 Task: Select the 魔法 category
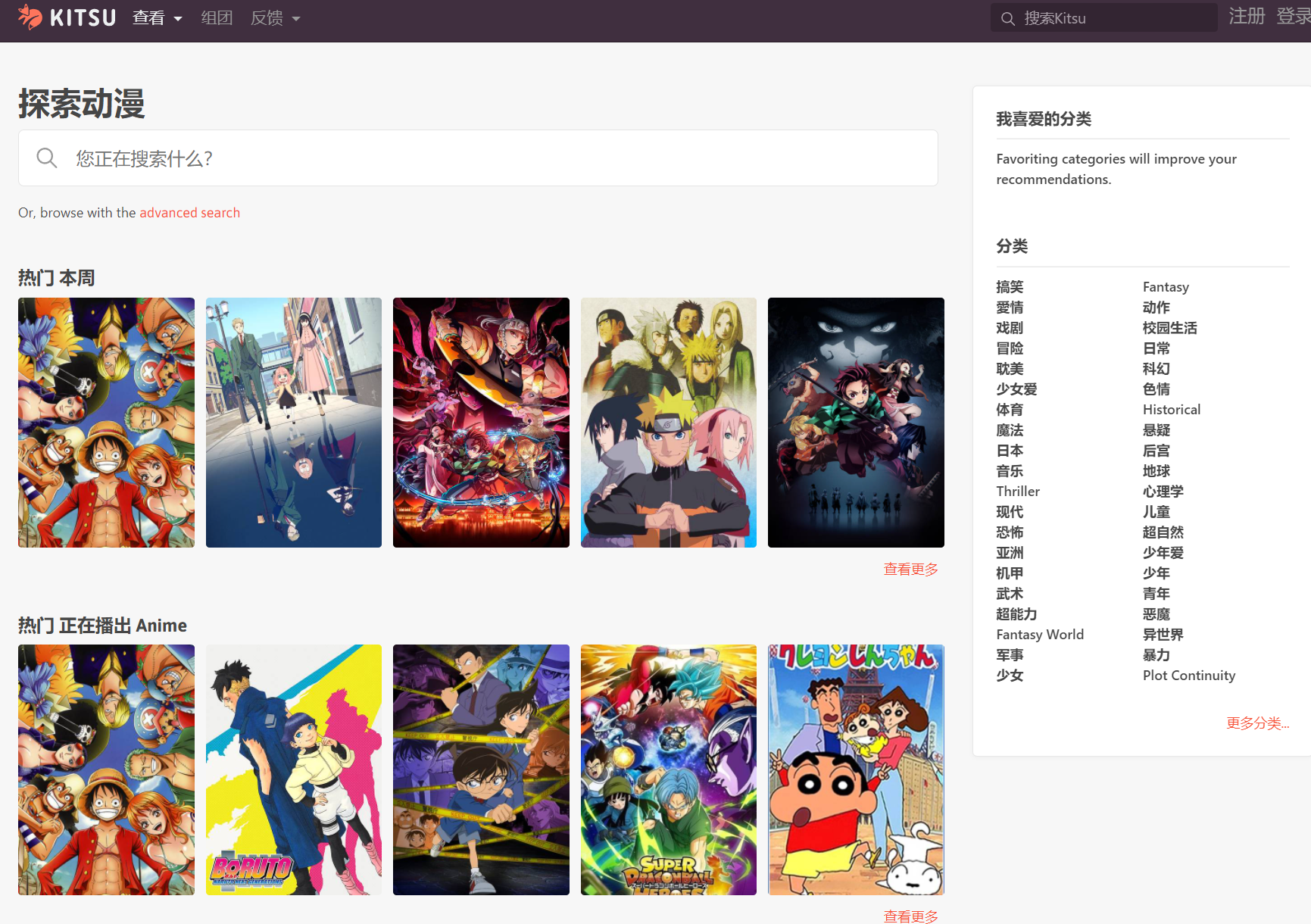pos(1010,430)
